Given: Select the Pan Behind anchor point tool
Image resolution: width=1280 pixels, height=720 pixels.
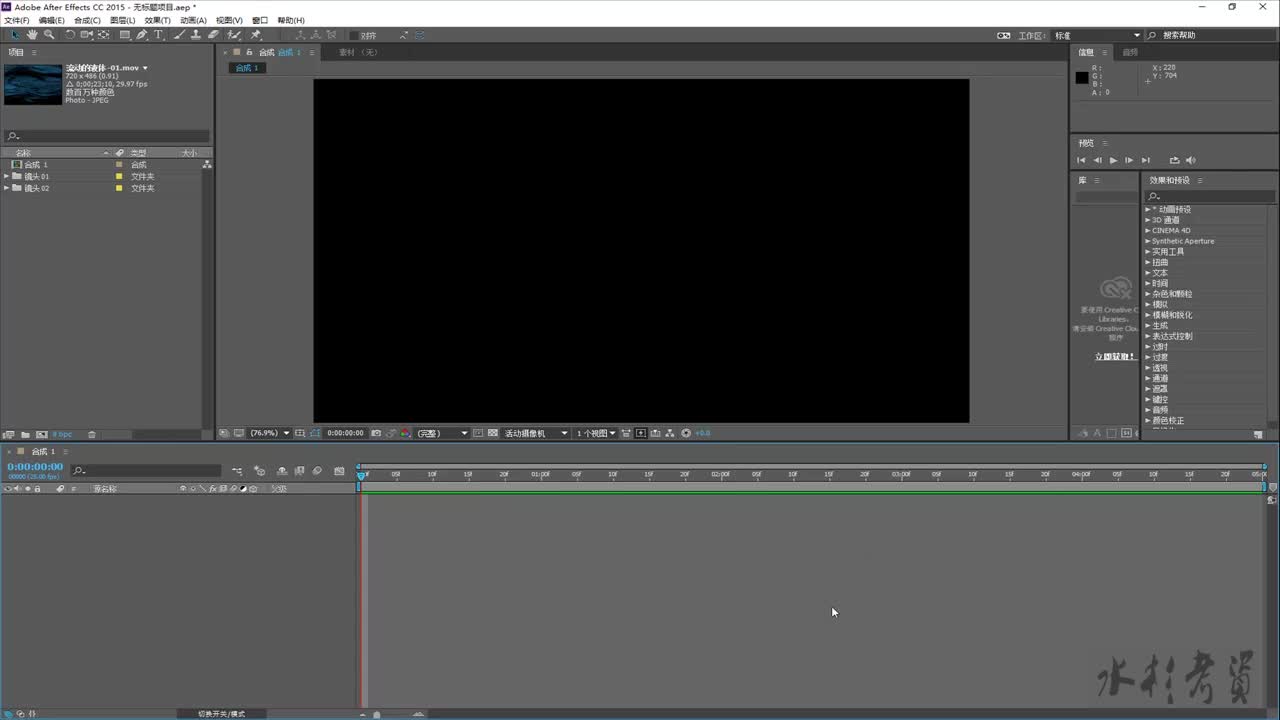Looking at the screenshot, I should [x=103, y=35].
